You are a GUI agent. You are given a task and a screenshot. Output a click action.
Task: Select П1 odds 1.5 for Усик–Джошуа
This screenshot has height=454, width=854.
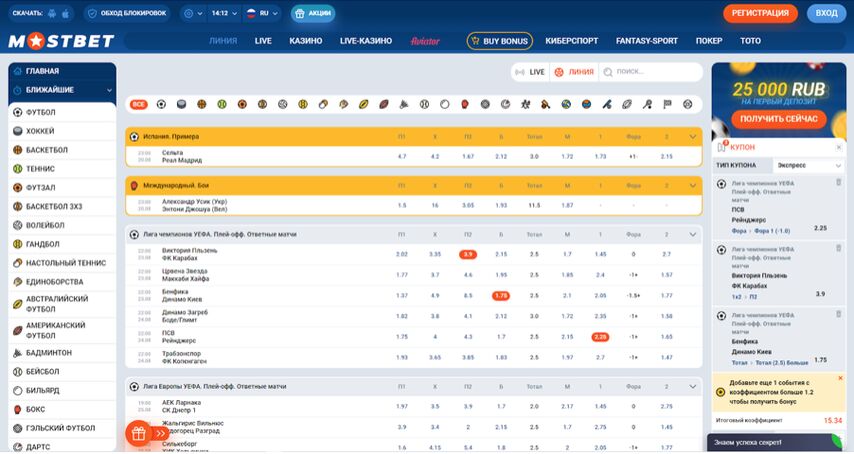(402, 206)
